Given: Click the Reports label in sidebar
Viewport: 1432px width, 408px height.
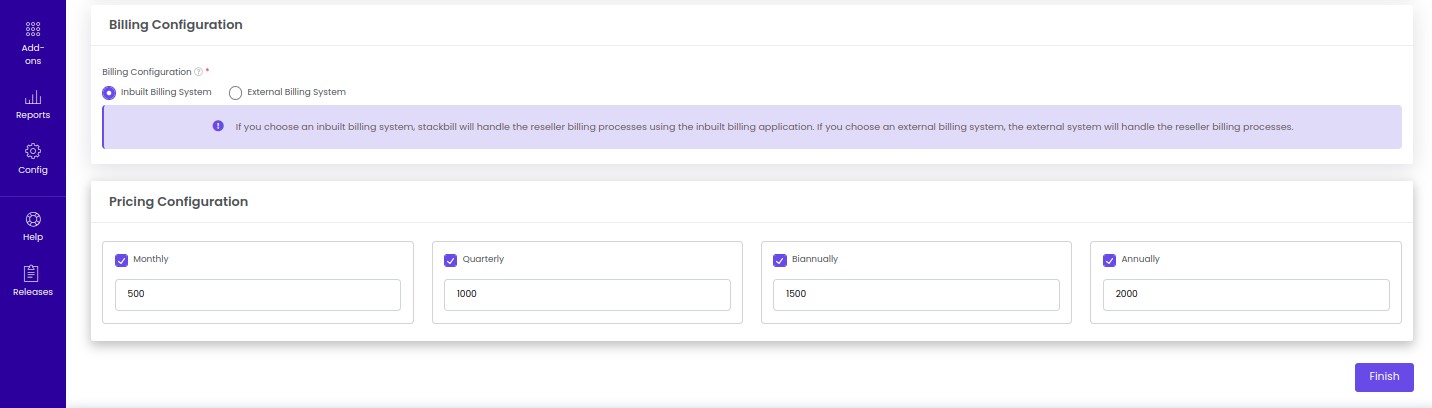Looking at the screenshot, I should coord(33,115).
